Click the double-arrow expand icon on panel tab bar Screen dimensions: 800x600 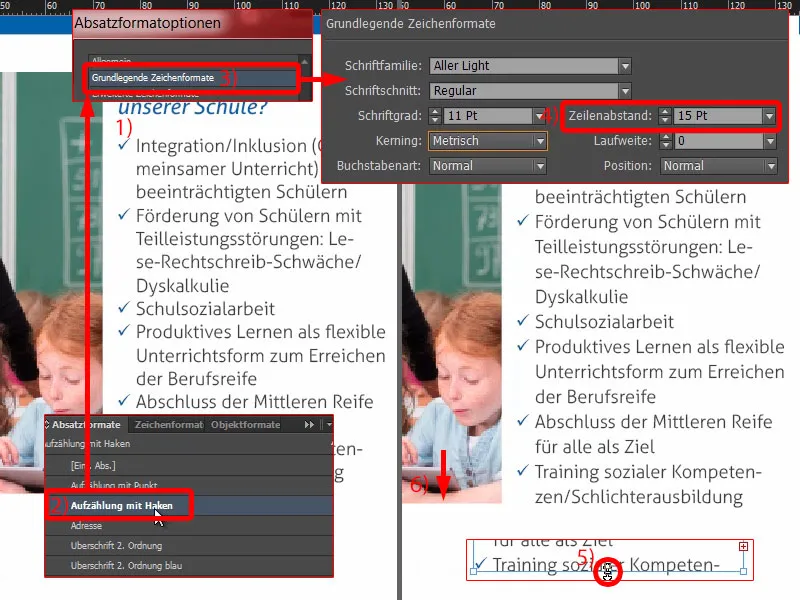tap(311, 424)
